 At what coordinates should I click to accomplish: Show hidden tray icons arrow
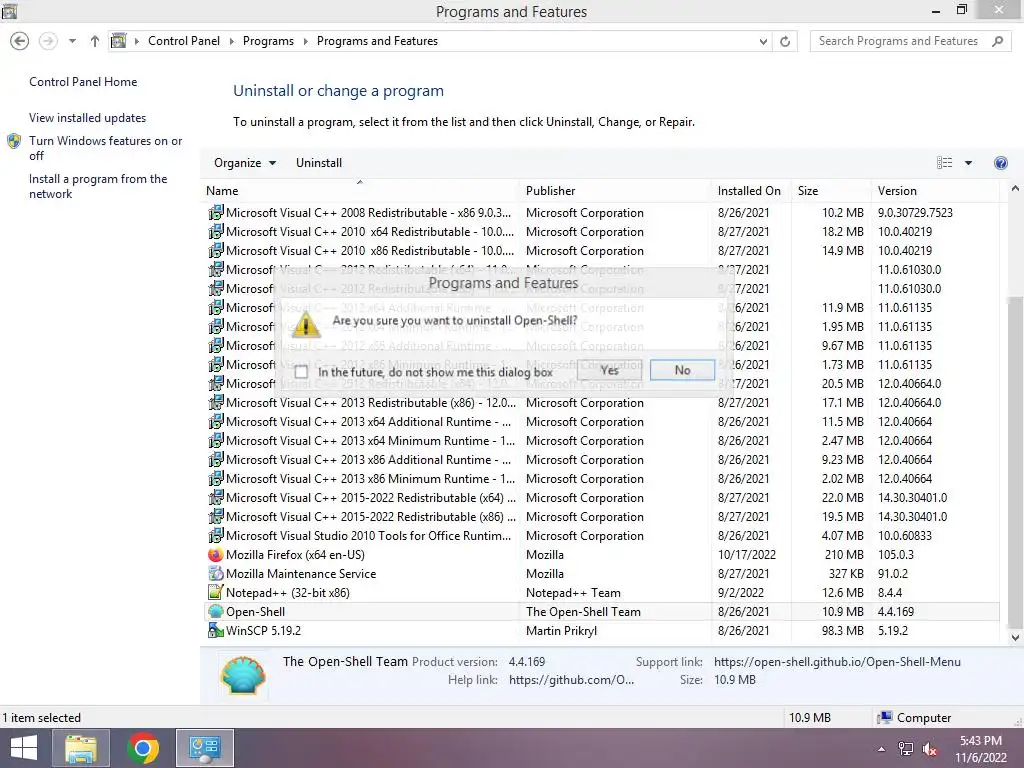[x=882, y=749]
